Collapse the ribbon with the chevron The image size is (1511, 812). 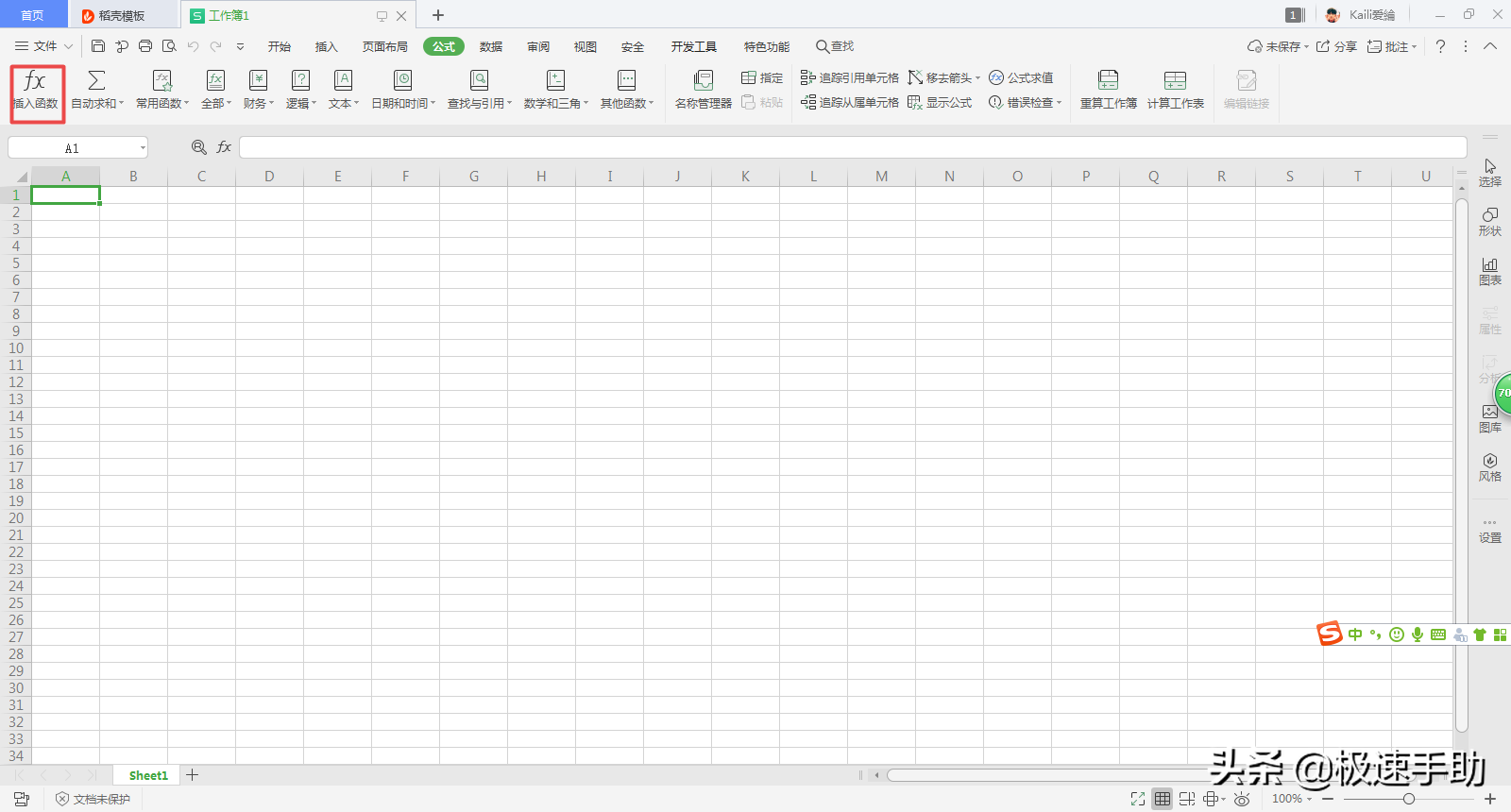click(1490, 45)
